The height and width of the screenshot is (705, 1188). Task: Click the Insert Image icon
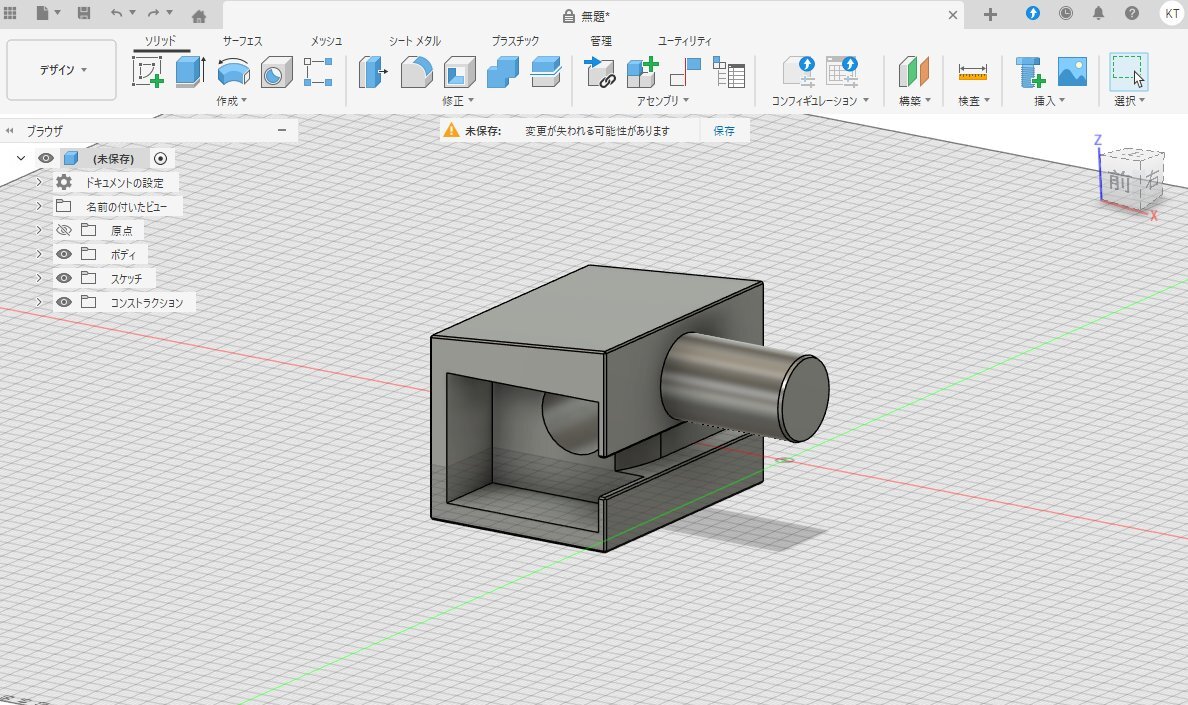1072,72
